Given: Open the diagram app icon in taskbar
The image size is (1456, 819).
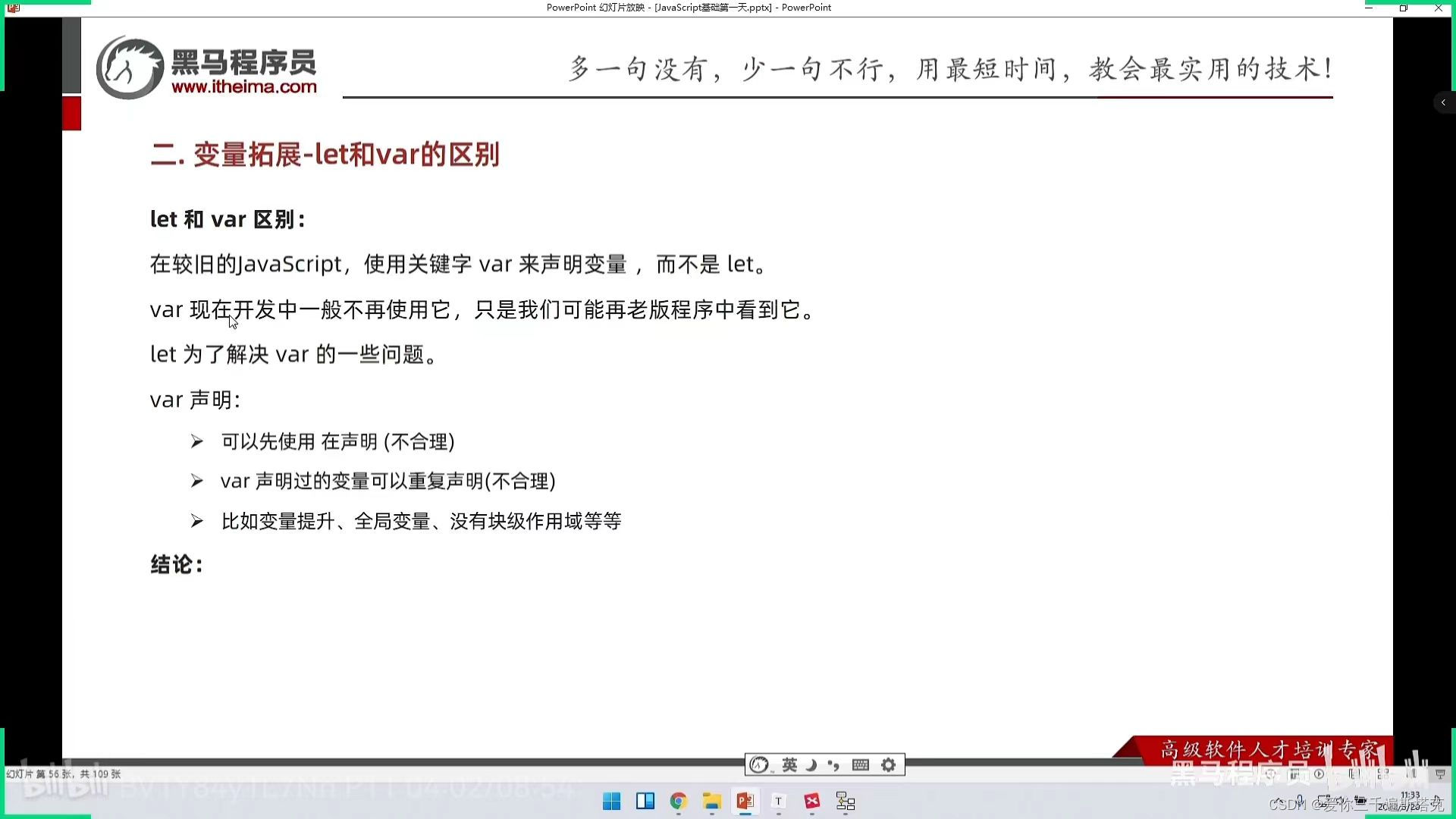Looking at the screenshot, I should pyautogui.click(x=846, y=802).
